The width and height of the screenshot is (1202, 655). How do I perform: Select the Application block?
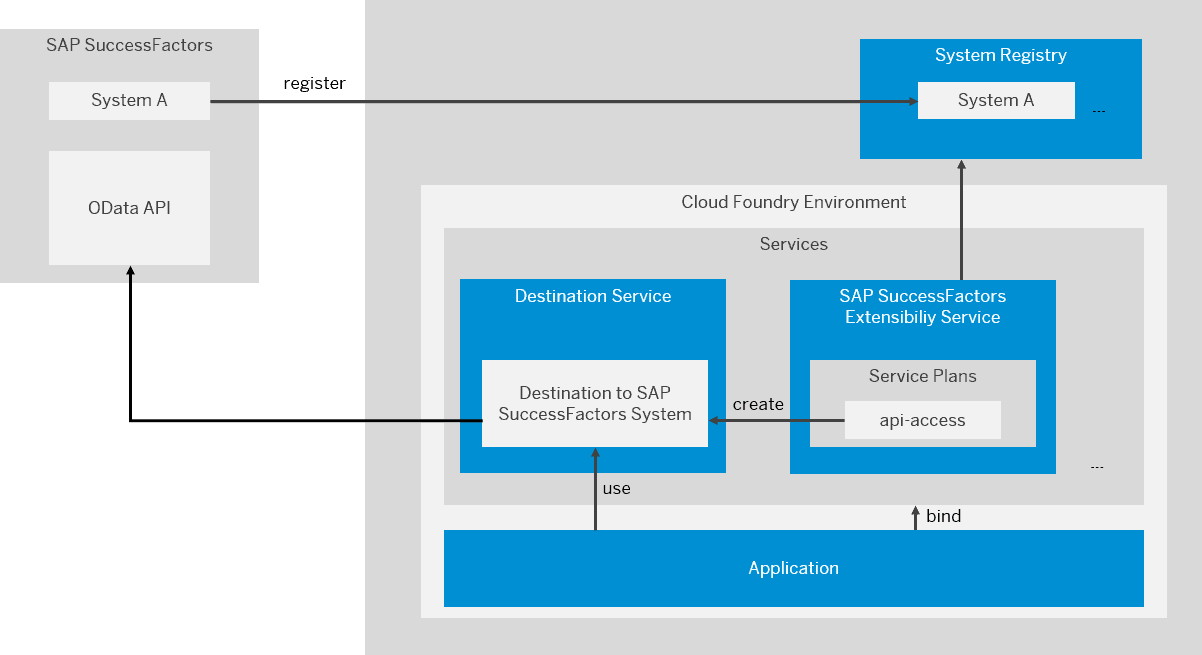pyautogui.click(x=794, y=568)
